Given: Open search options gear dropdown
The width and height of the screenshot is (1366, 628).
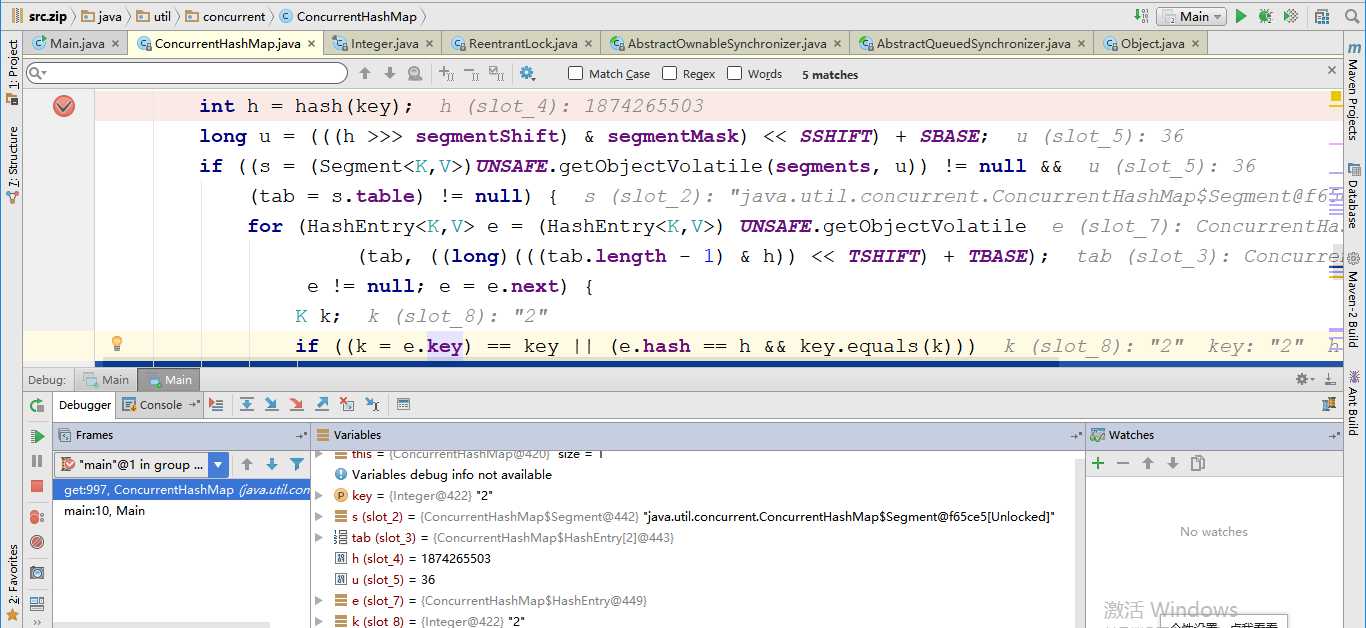Looking at the screenshot, I should click(528, 73).
